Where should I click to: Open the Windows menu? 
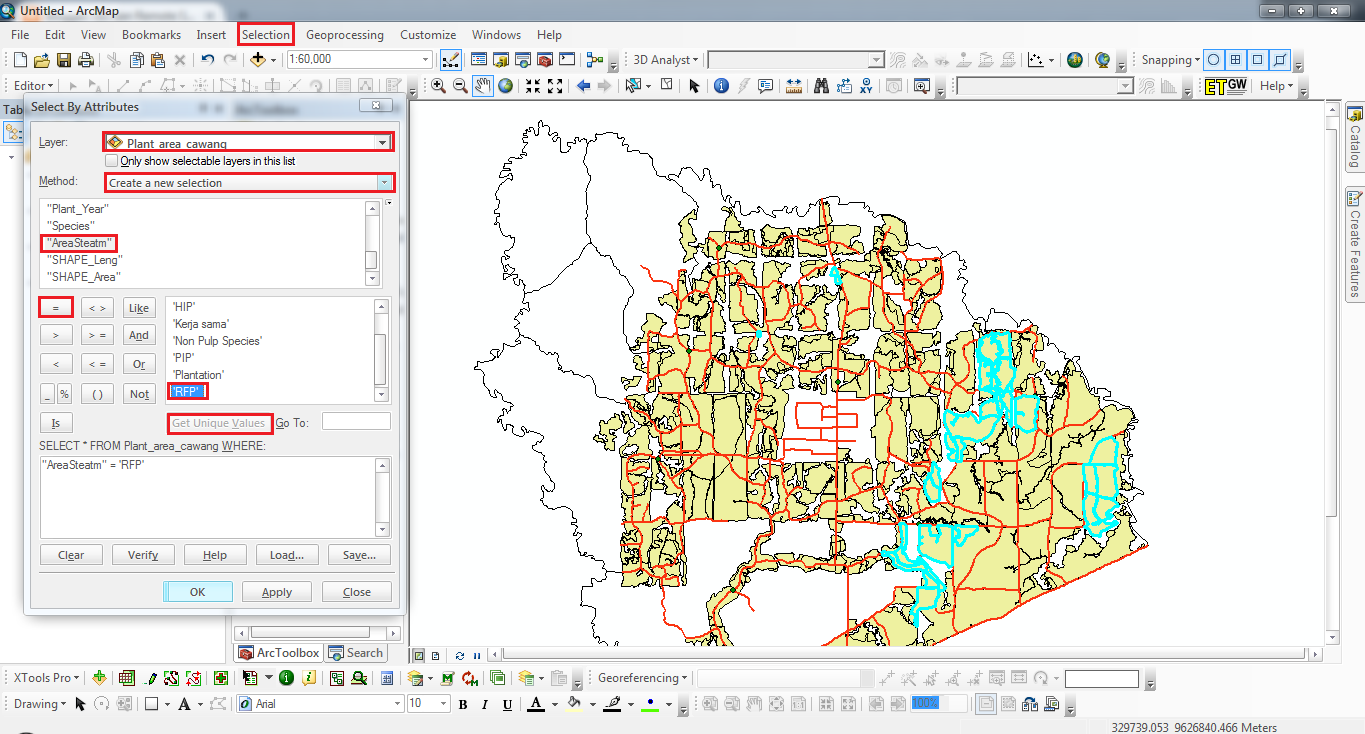pyautogui.click(x=496, y=34)
